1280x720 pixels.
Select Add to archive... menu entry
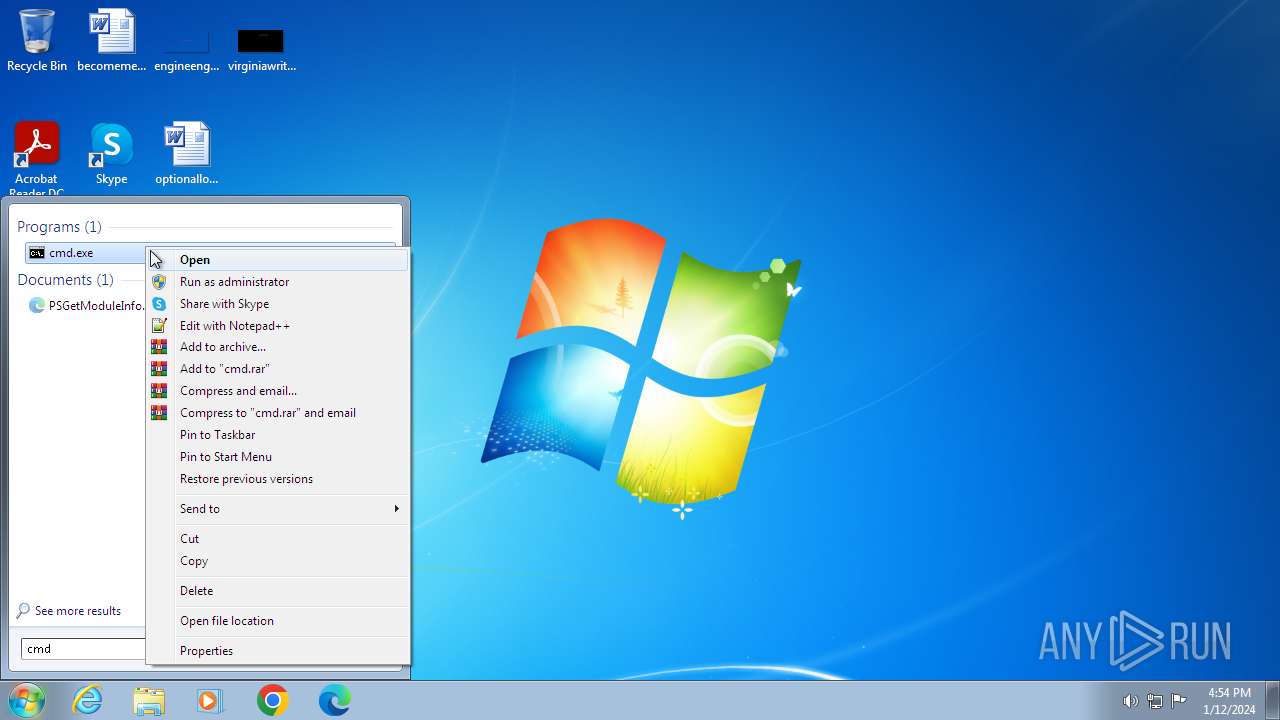click(x=278, y=347)
